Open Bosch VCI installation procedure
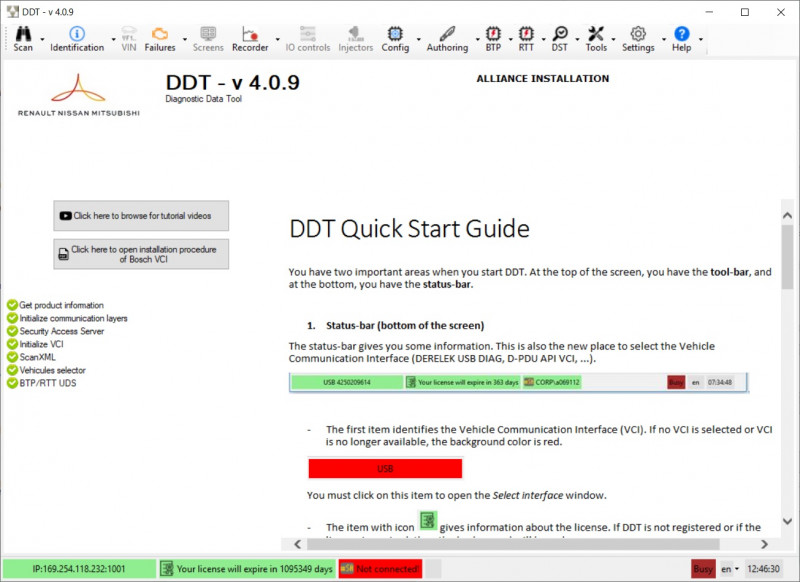Screen dimensions: 800x582 click(x=141, y=254)
